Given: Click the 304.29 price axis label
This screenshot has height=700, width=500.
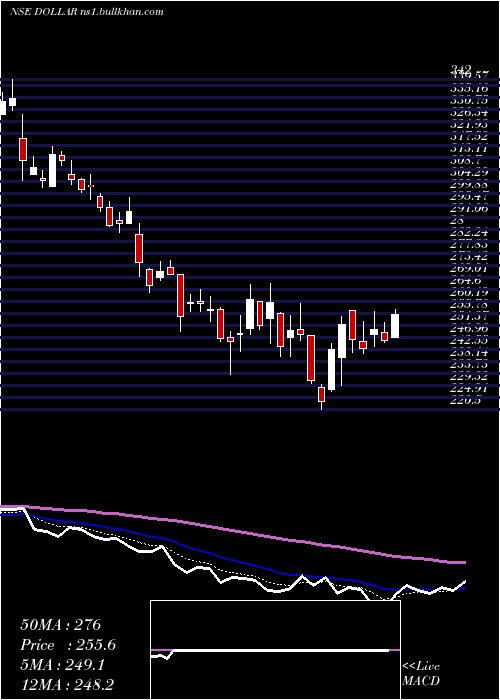Looking at the screenshot, I should coord(469,172).
